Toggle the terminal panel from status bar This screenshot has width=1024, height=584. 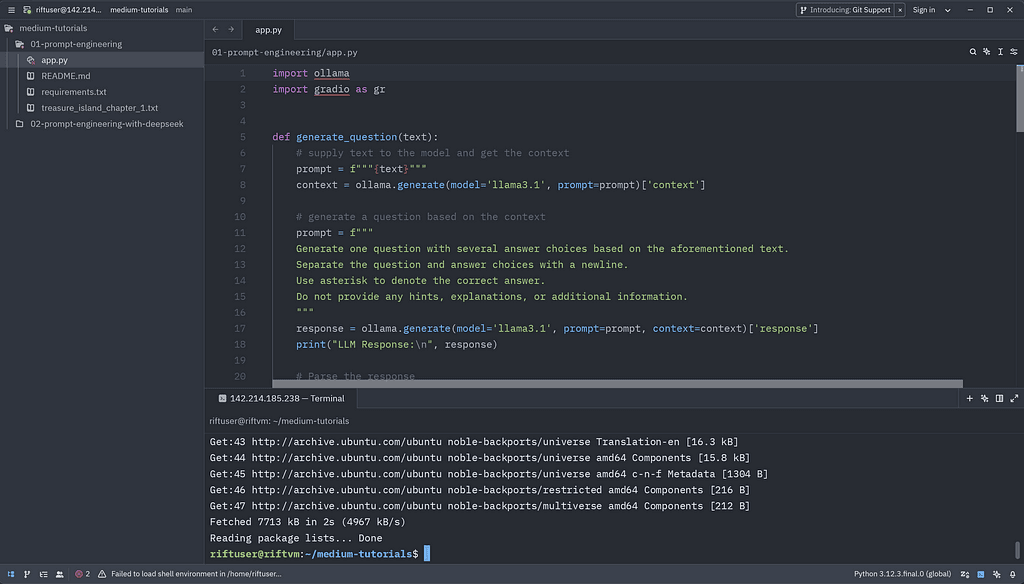point(981,574)
